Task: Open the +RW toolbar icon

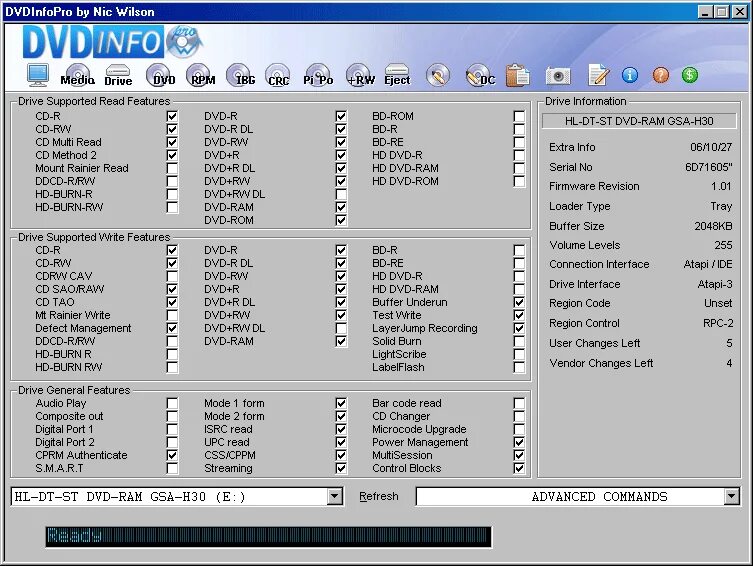Action: click(361, 75)
